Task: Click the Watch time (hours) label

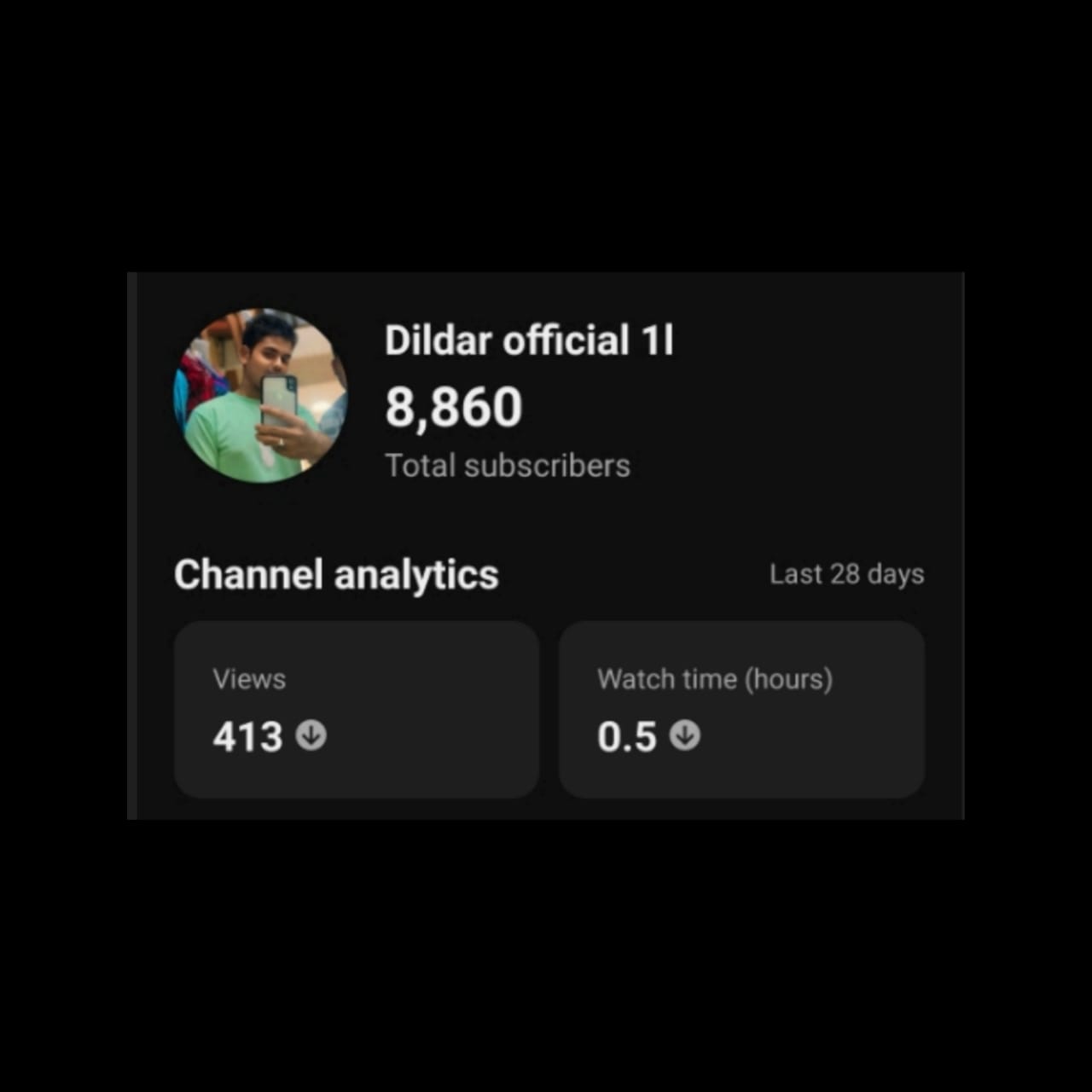Action: 715,679
